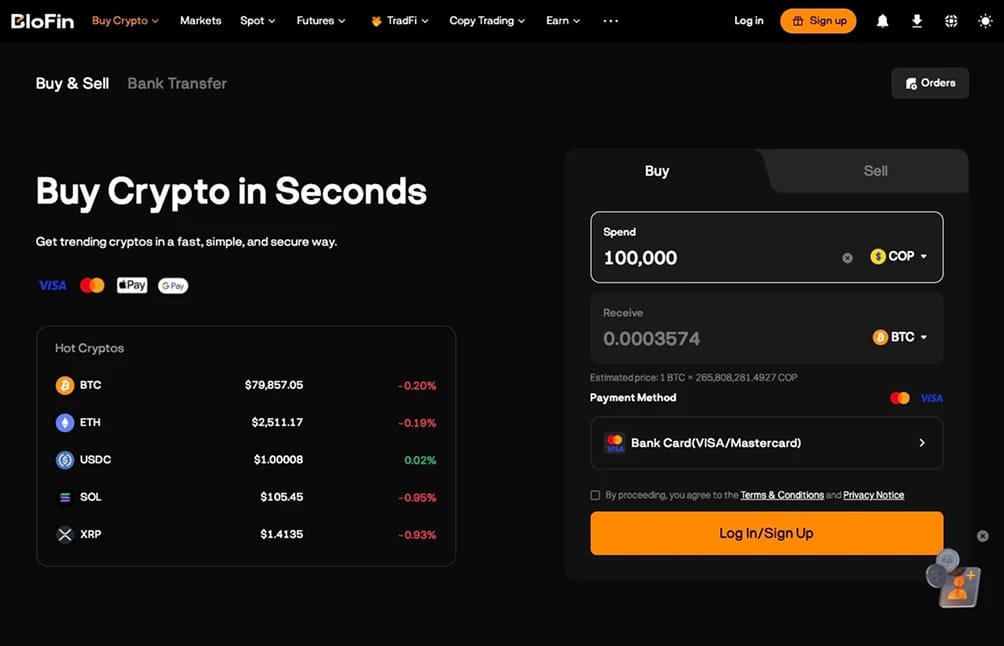Open the floating referral gift widget

953,579
